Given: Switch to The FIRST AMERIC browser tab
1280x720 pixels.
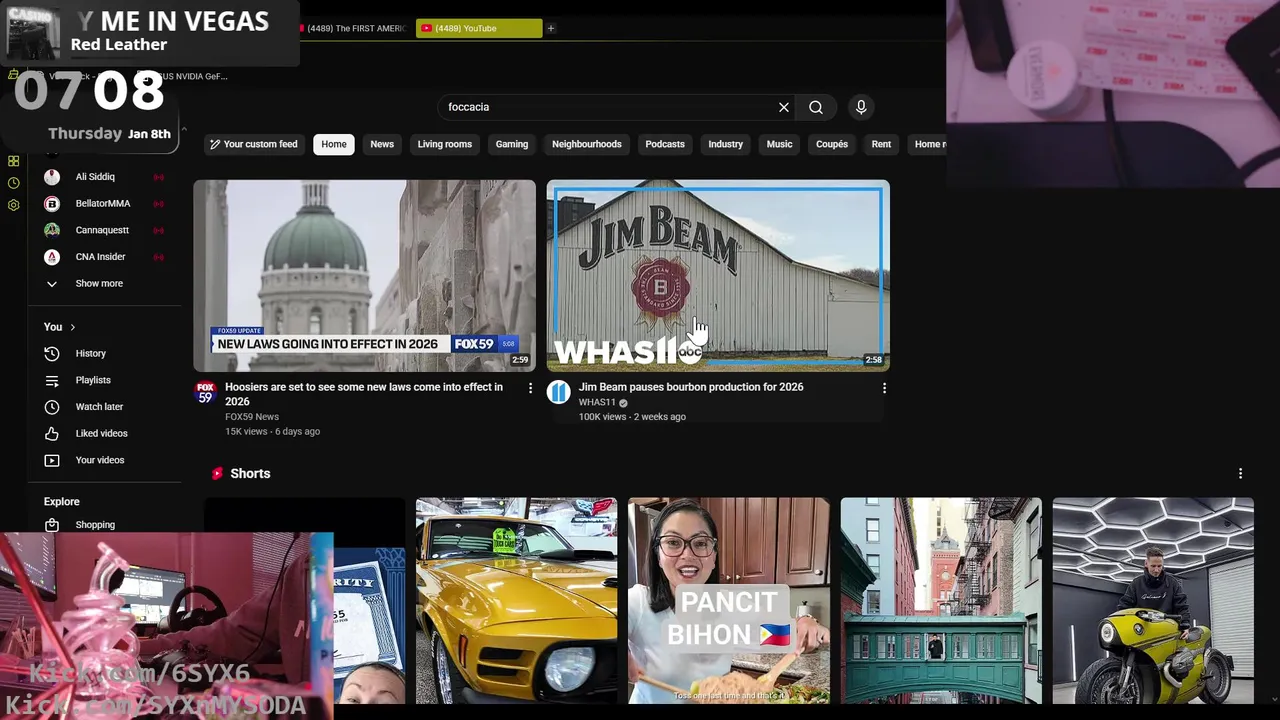Looking at the screenshot, I should click(x=353, y=28).
